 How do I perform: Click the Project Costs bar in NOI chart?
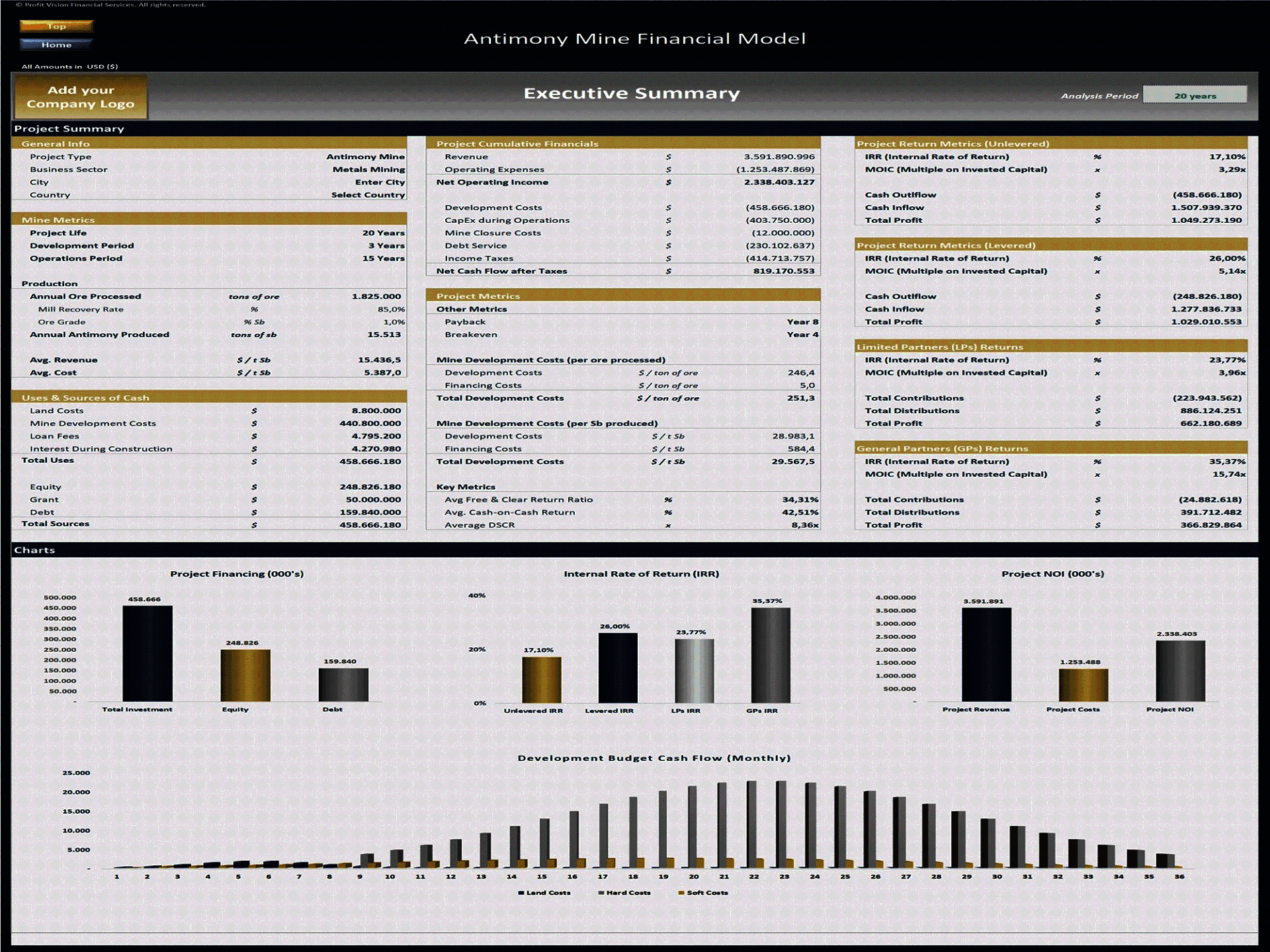click(1083, 685)
